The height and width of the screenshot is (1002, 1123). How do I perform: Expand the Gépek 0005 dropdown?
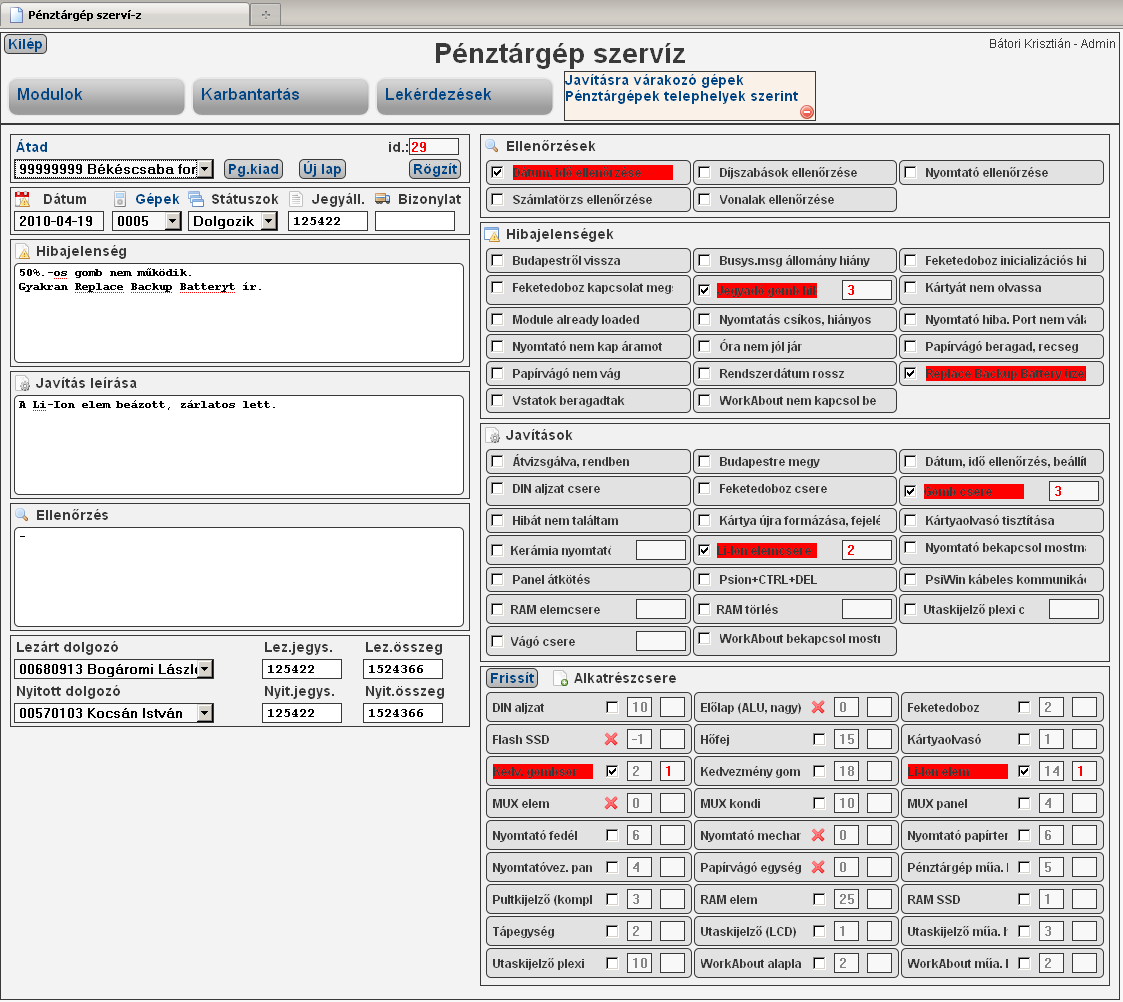(x=173, y=221)
